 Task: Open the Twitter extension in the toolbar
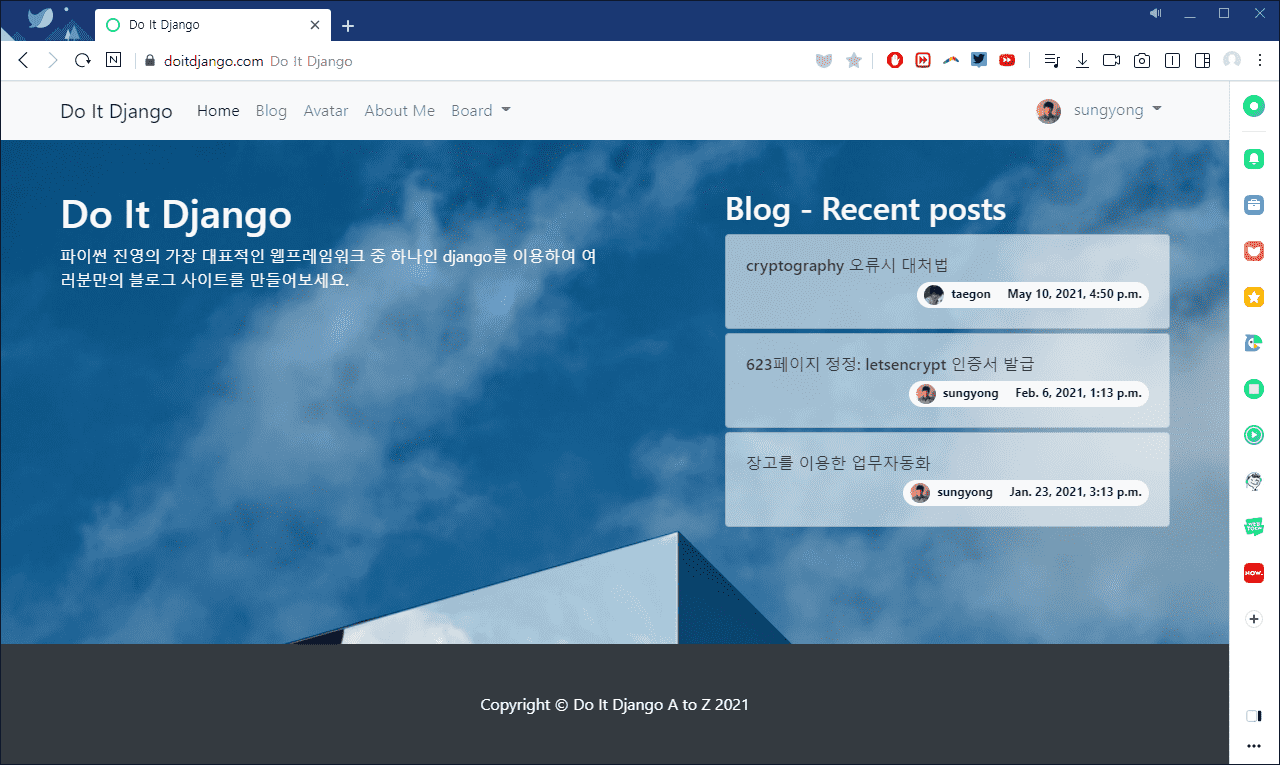pyautogui.click(x=979, y=60)
